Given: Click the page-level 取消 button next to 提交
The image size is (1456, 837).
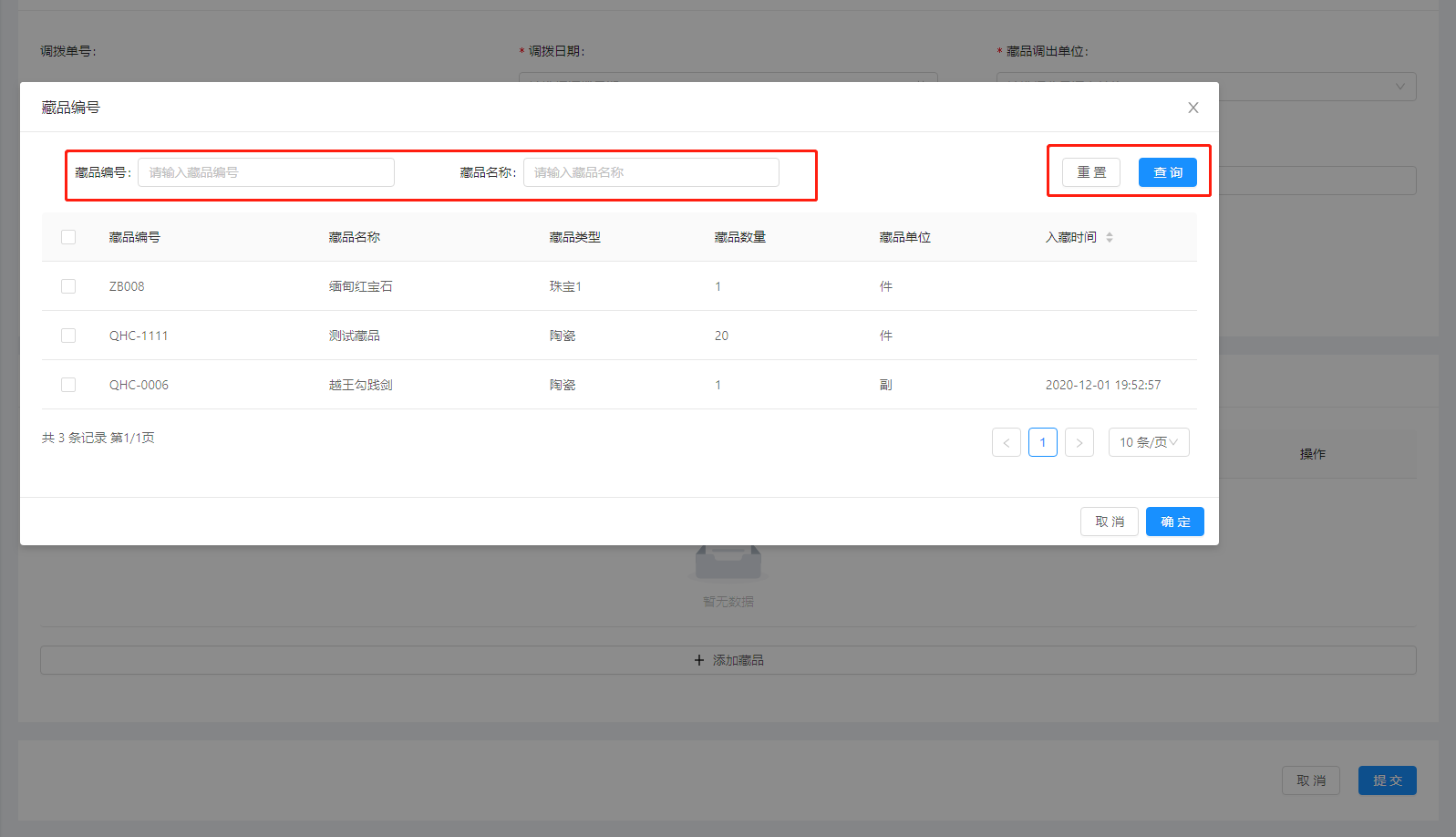Looking at the screenshot, I should point(1311,780).
